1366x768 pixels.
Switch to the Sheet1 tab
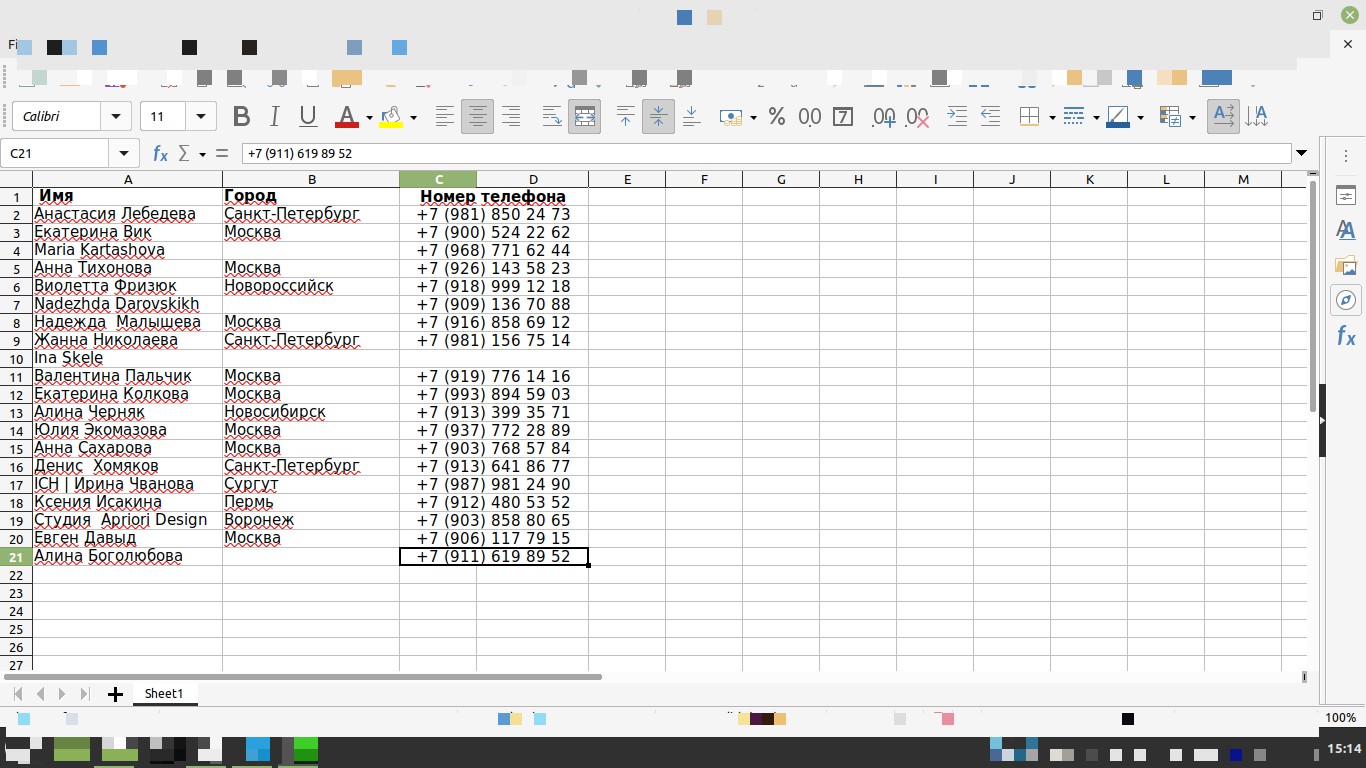(164, 694)
